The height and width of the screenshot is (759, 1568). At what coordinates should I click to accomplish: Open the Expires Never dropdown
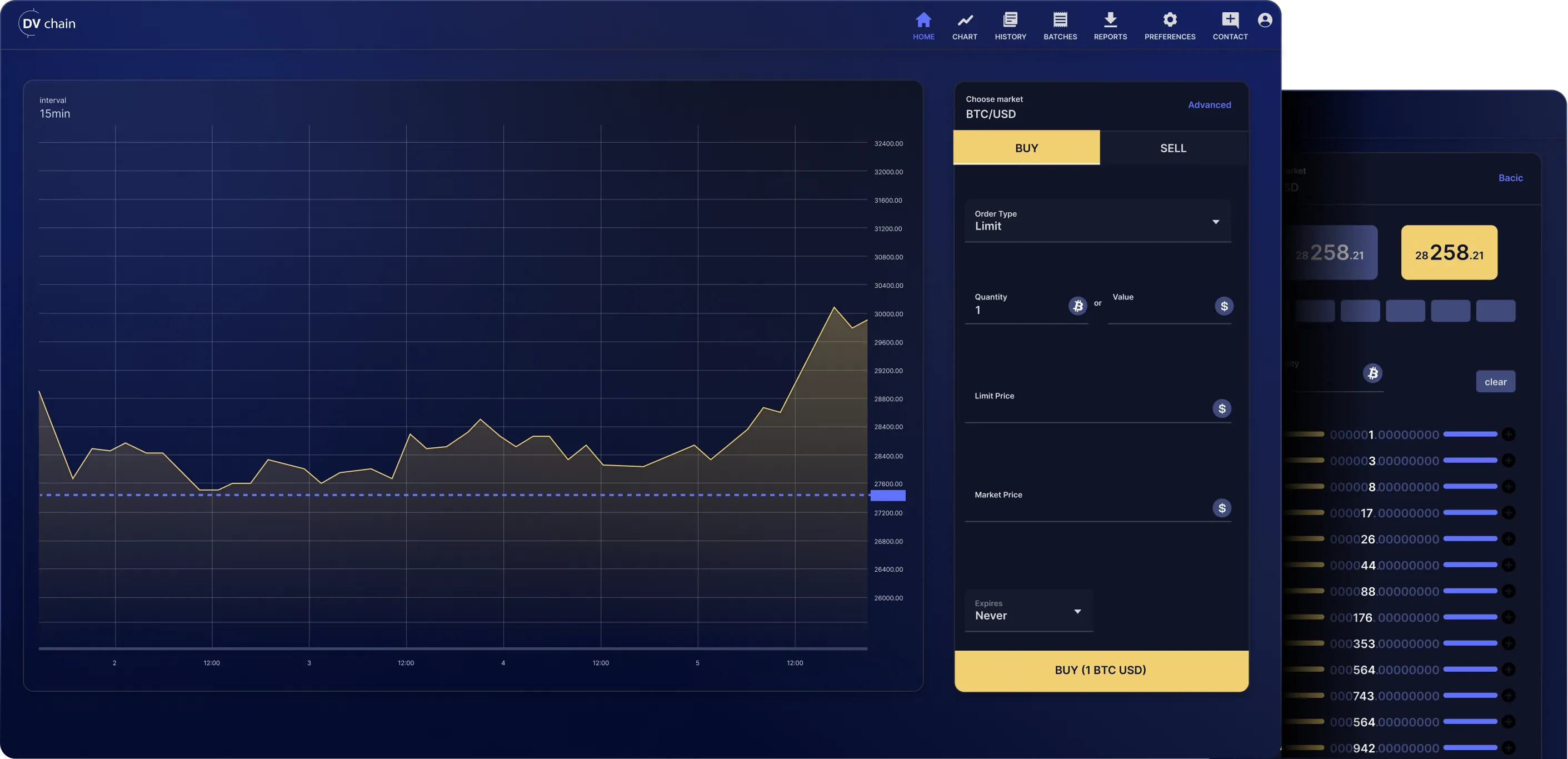click(x=1028, y=611)
